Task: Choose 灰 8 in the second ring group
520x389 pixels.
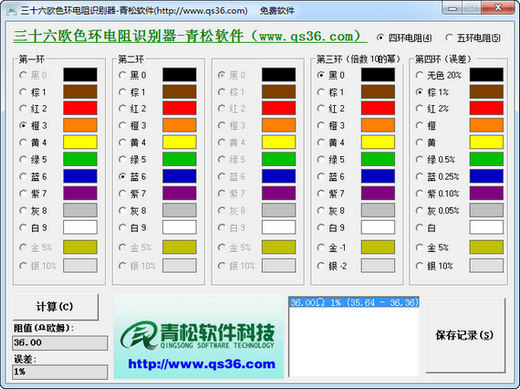Action: click(132, 211)
